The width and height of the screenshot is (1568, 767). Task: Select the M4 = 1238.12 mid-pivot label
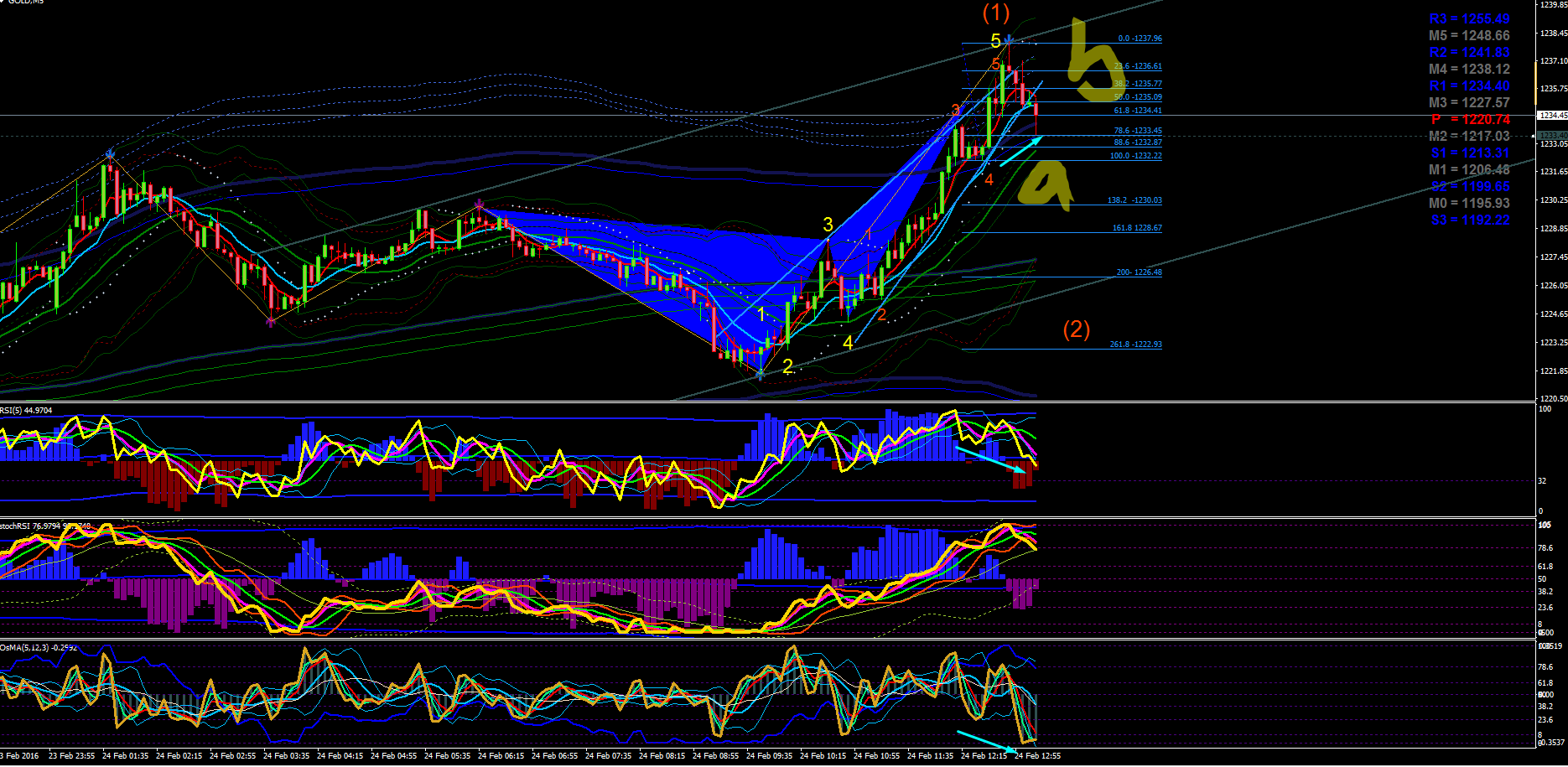click(x=1469, y=69)
